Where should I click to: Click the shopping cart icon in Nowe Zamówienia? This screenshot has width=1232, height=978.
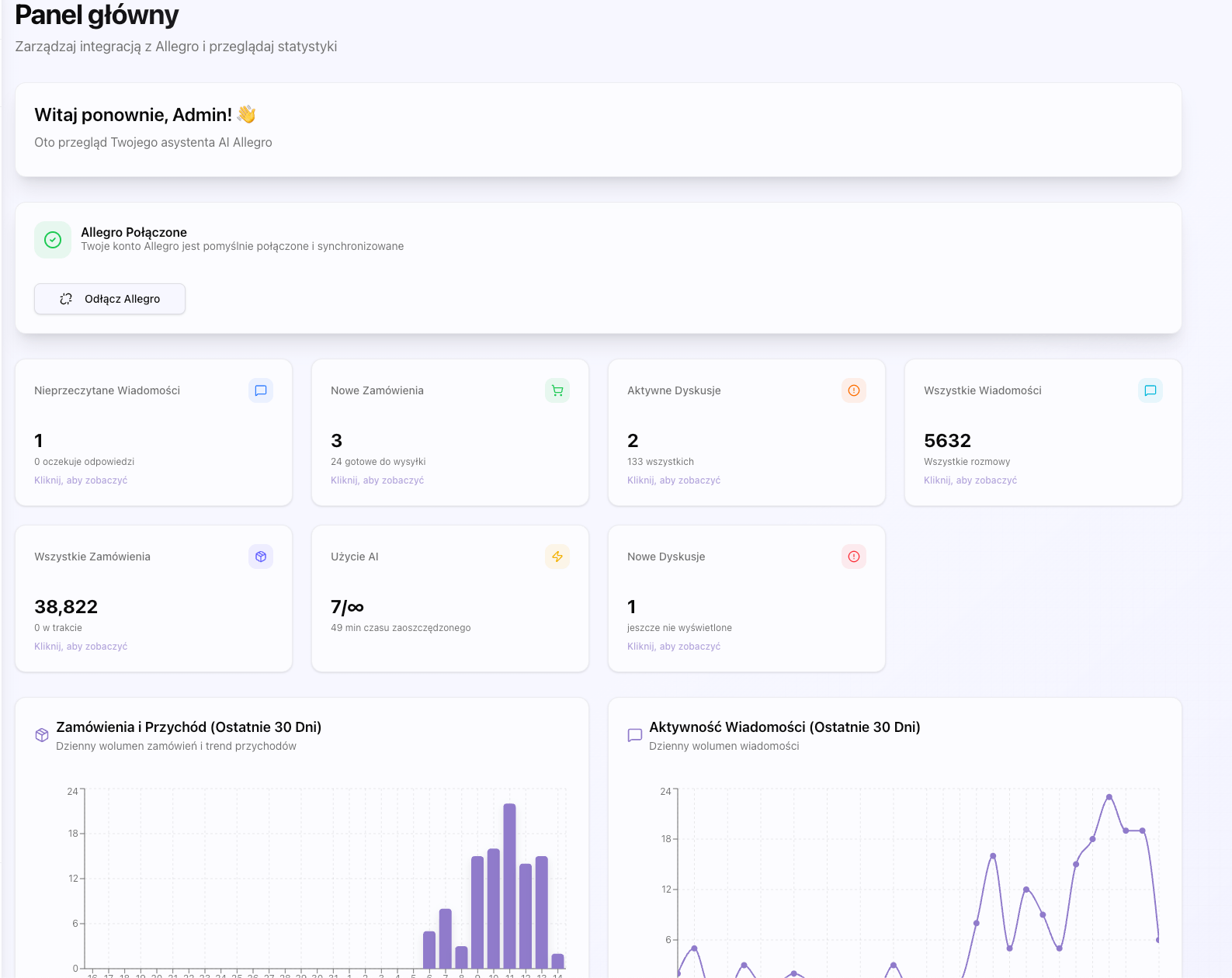(x=557, y=390)
